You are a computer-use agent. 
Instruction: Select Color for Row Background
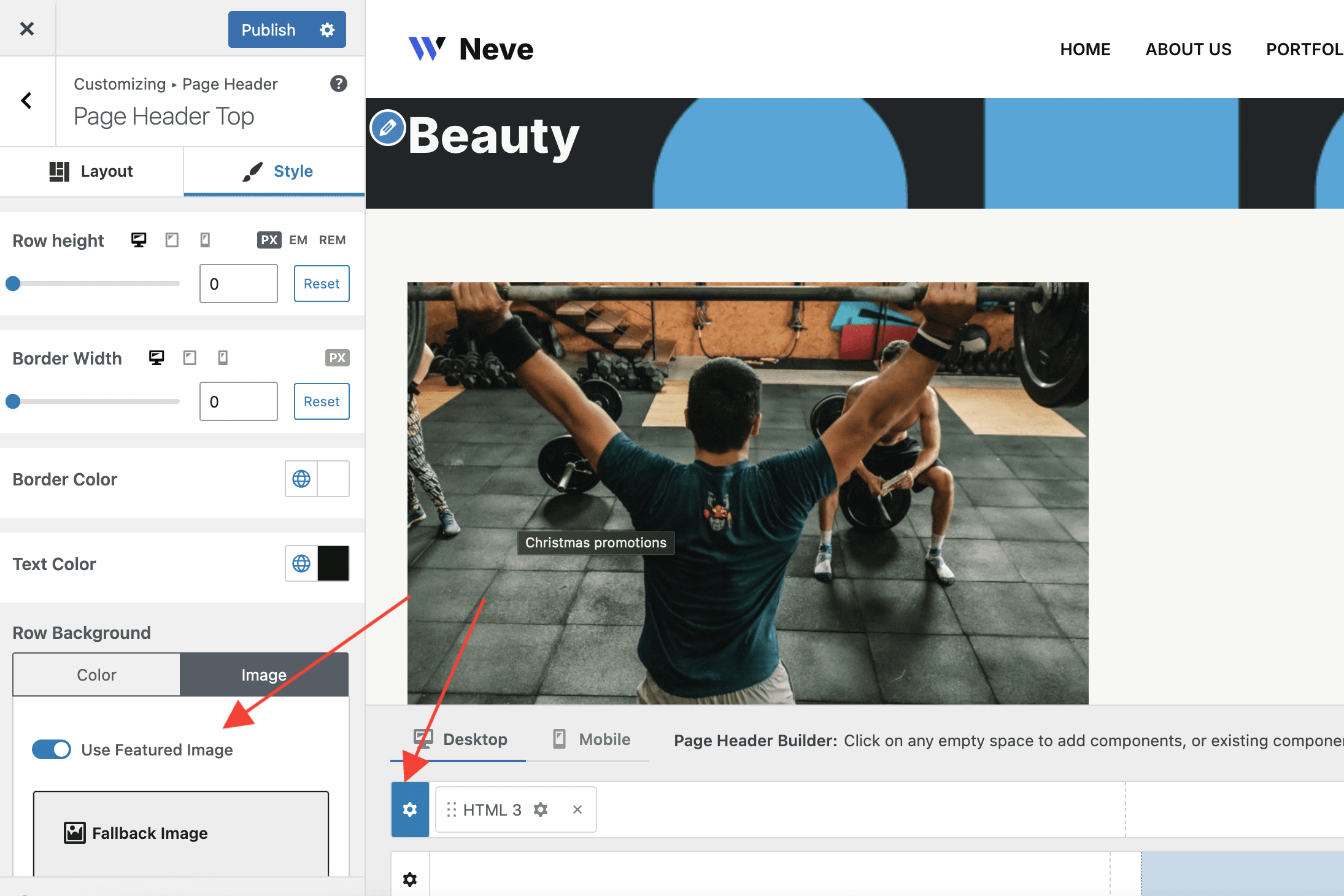[96, 674]
